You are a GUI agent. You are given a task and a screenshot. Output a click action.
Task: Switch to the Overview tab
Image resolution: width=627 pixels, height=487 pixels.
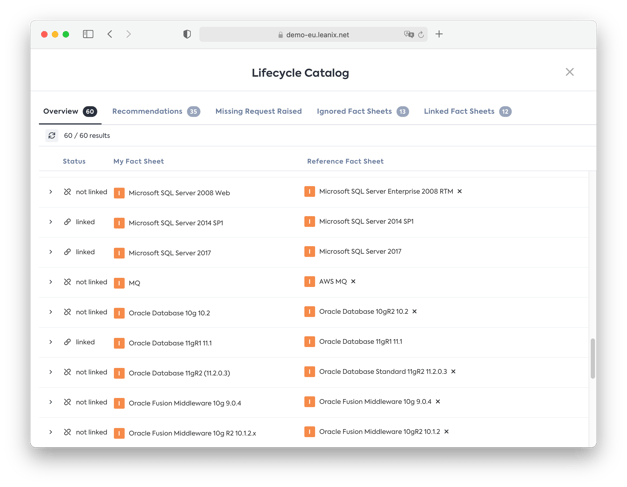click(x=70, y=112)
